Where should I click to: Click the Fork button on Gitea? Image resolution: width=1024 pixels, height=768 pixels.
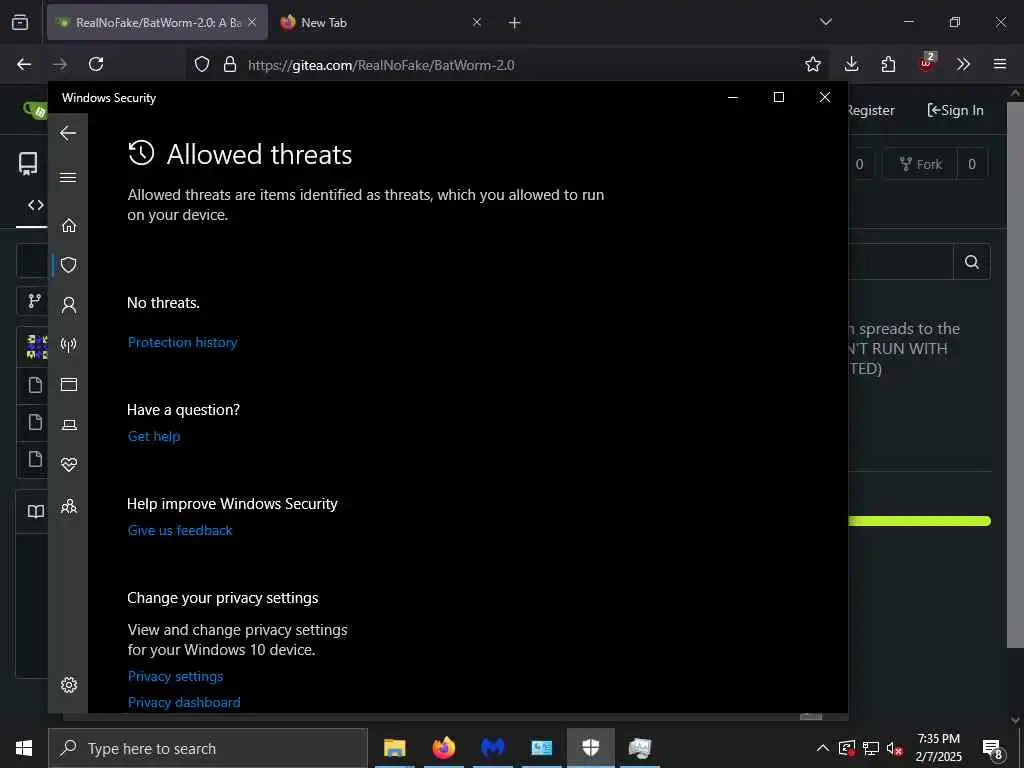pyautogui.click(x=920, y=164)
